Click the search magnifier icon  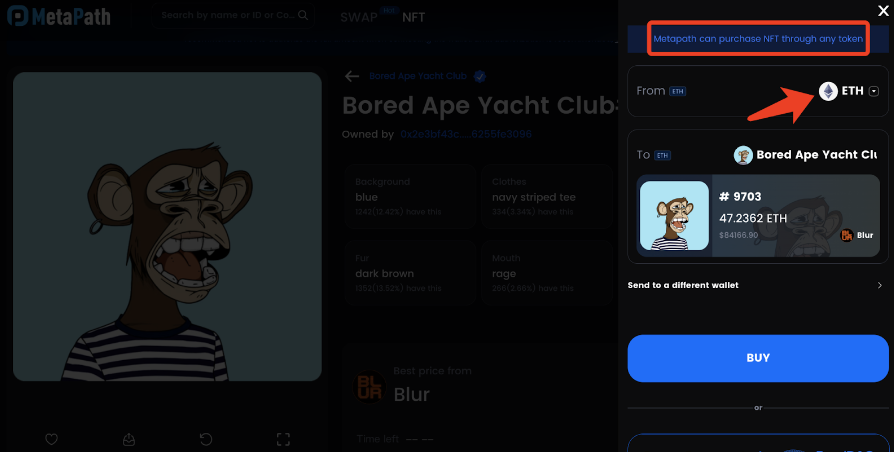pos(304,16)
